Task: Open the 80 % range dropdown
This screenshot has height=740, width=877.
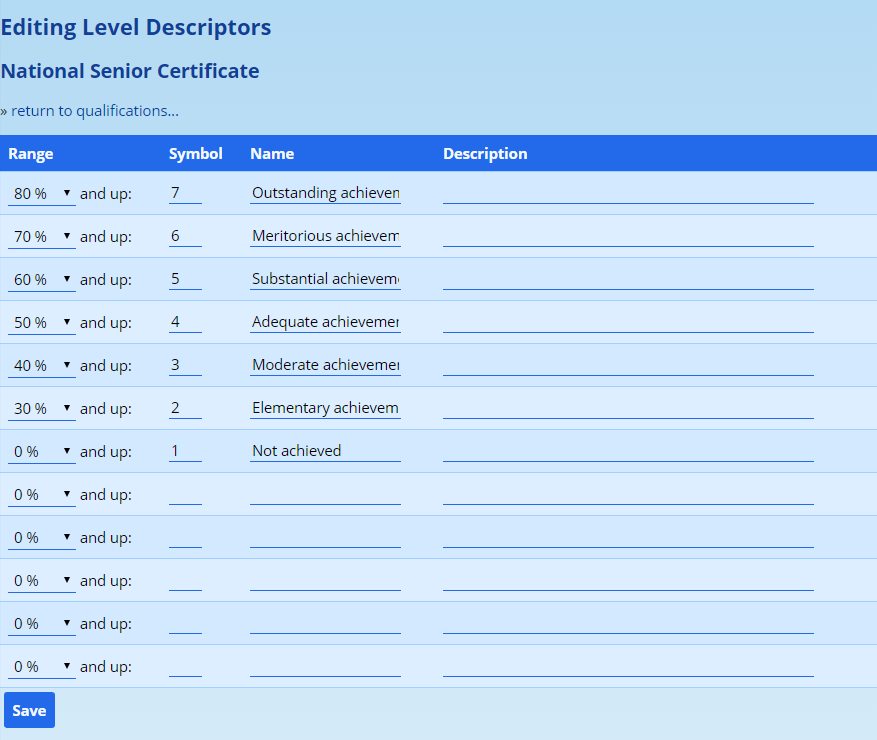Action: [41, 193]
